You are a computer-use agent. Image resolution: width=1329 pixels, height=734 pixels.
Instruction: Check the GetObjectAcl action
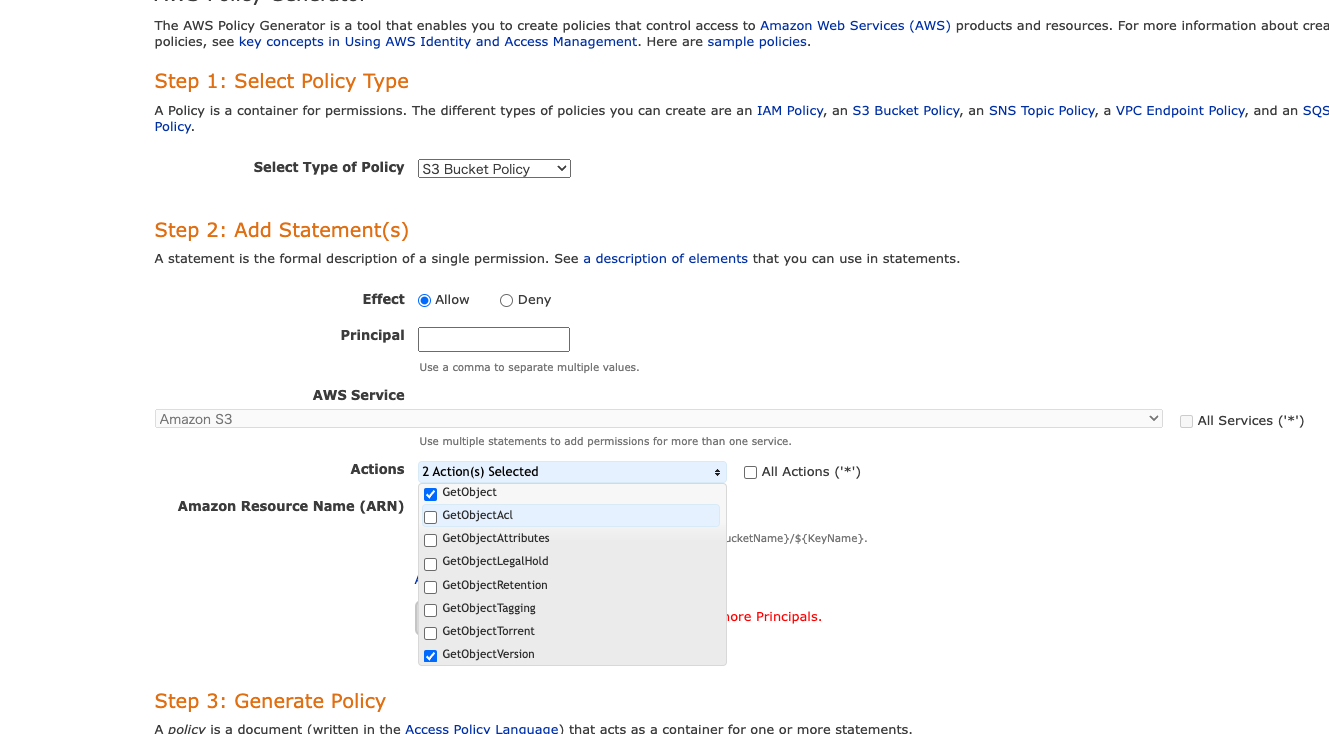pos(431,517)
